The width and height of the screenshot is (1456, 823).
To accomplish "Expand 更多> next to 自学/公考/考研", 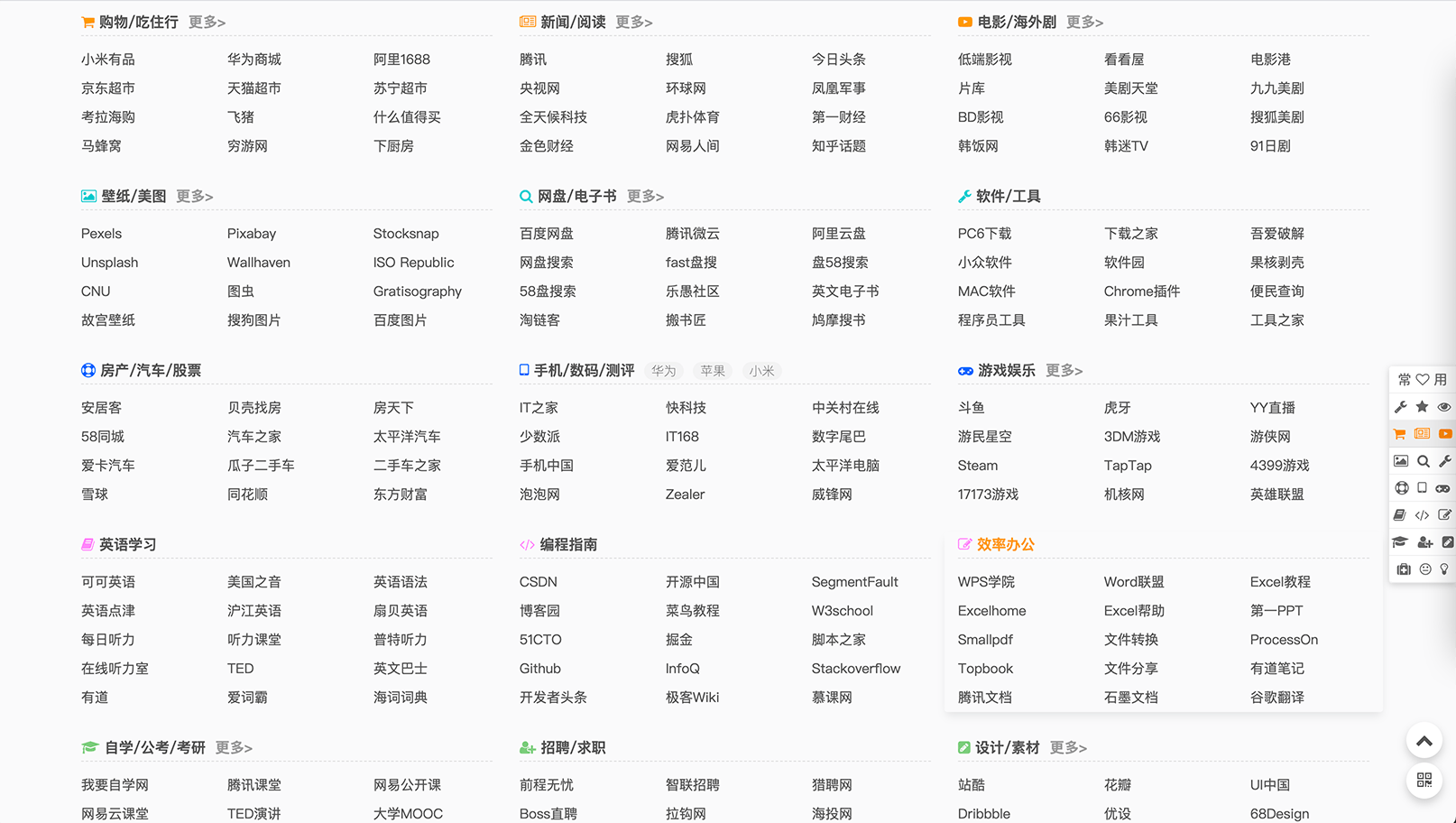I will click(x=233, y=747).
